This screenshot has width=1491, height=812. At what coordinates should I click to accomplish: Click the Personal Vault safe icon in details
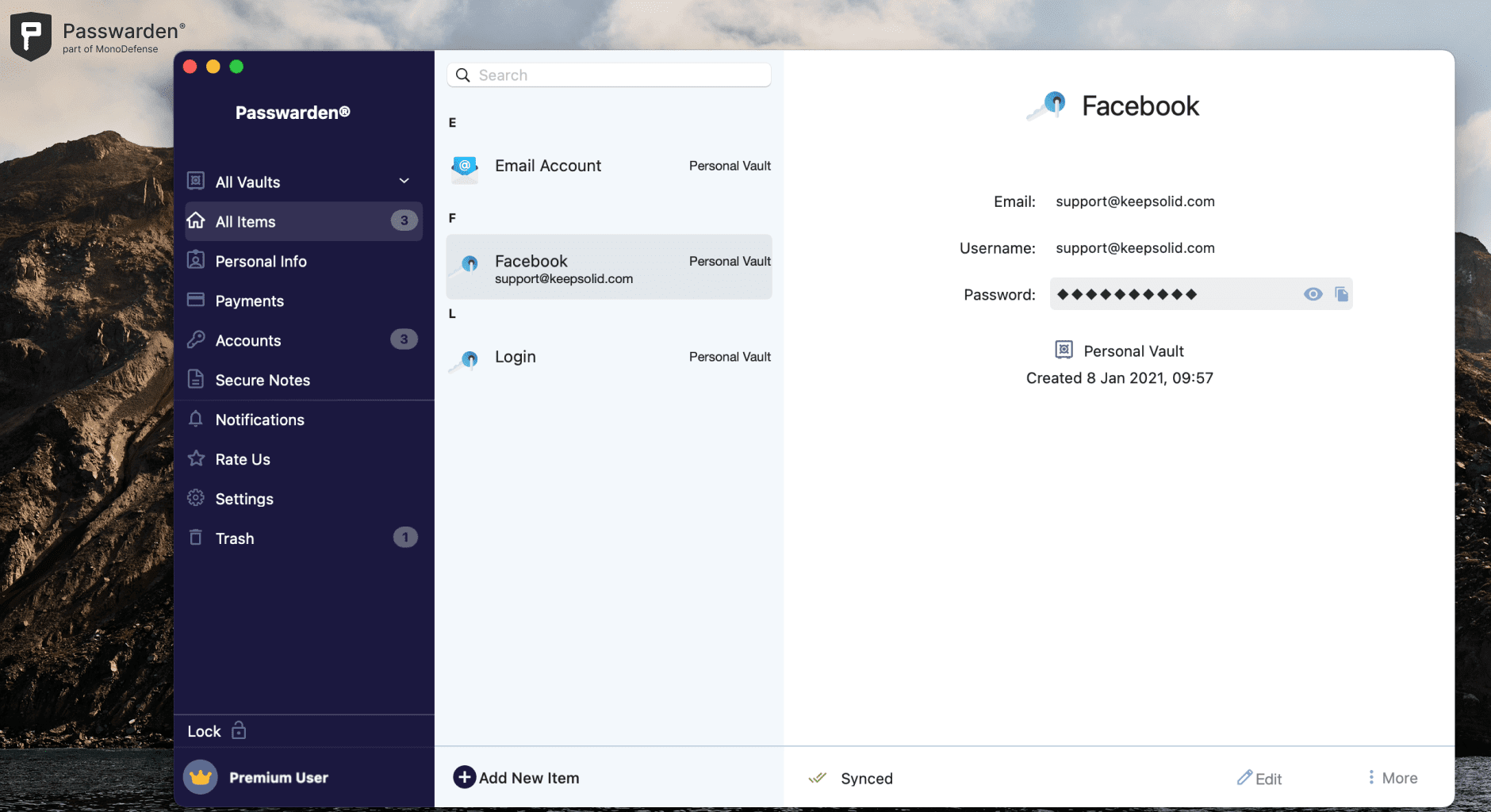[1064, 350]
